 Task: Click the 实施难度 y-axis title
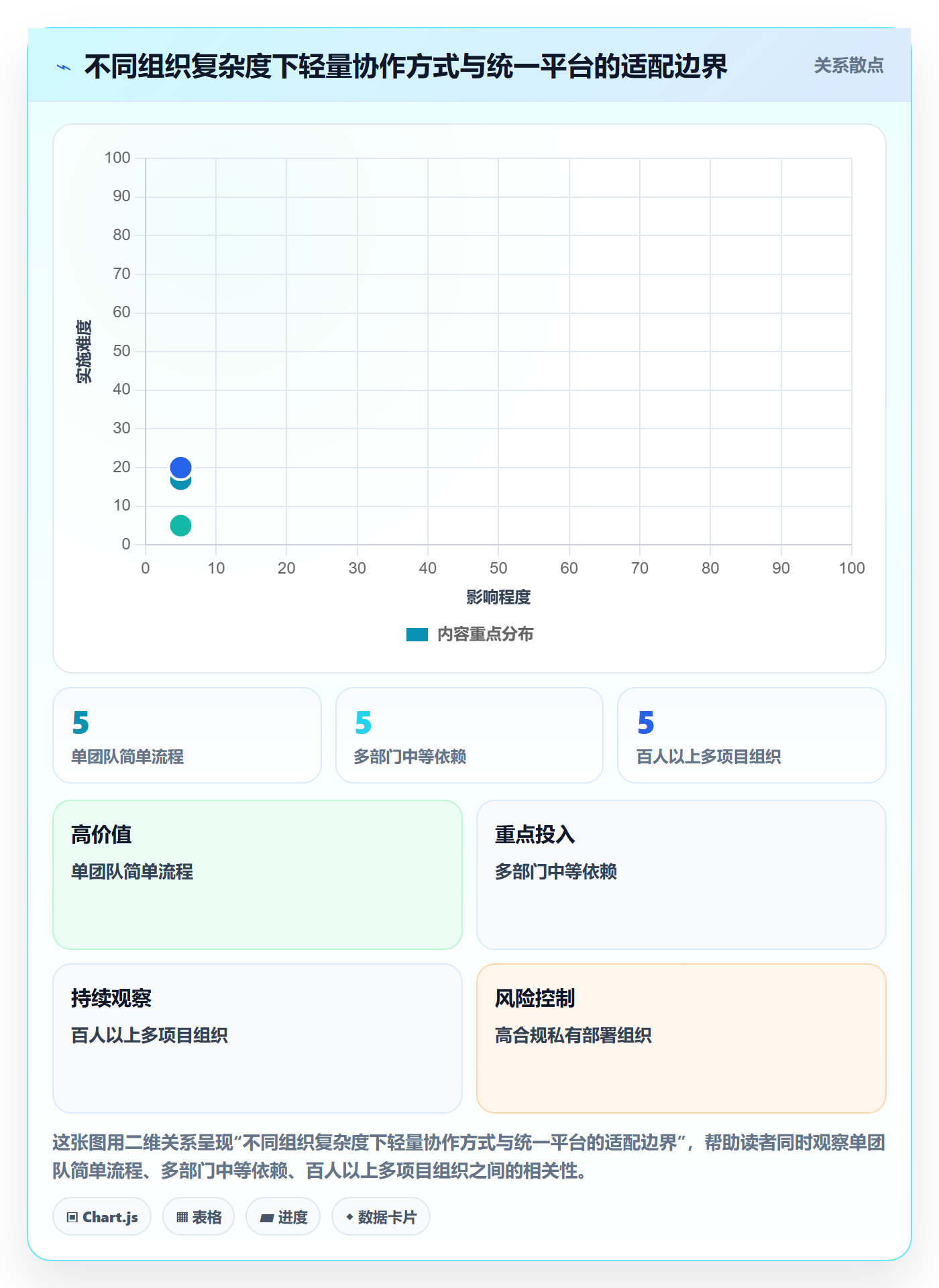coord(84,352)
